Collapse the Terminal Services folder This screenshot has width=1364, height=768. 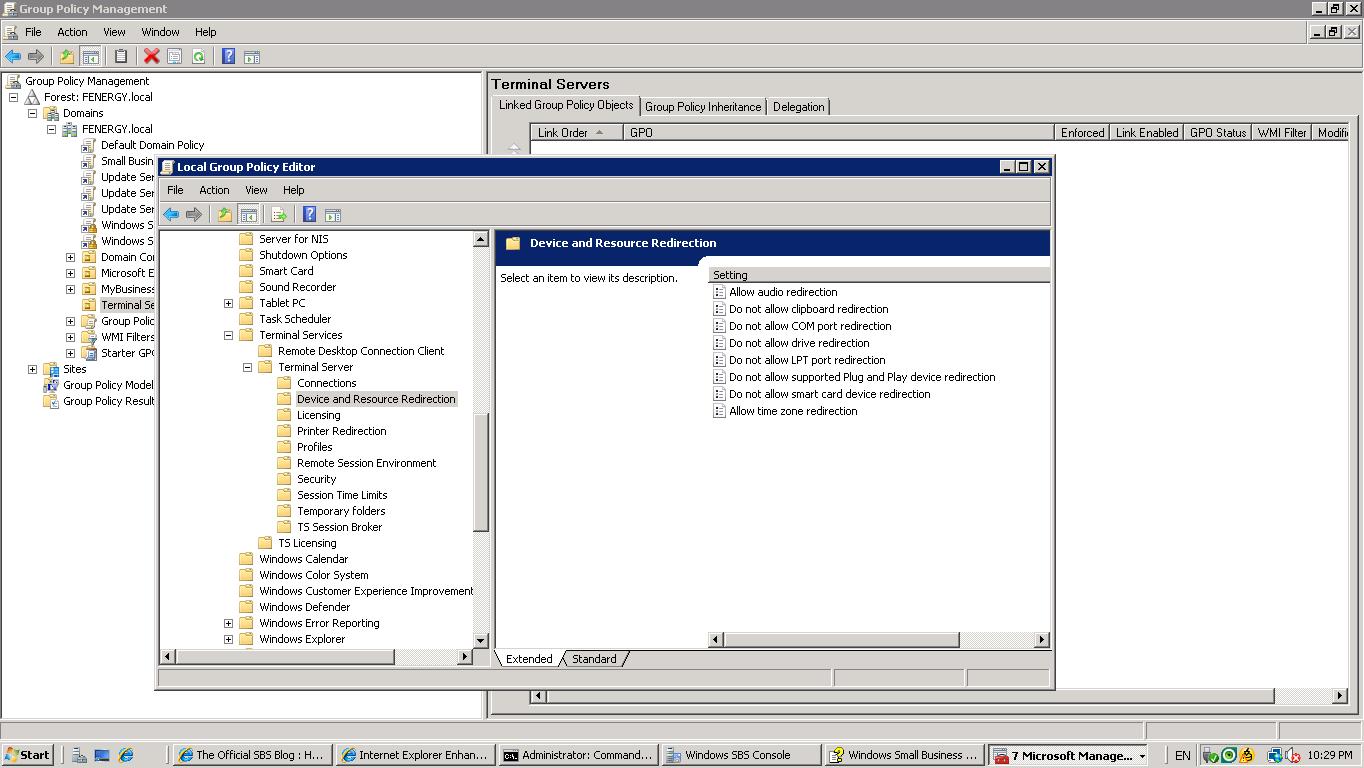tap(229, 335)
